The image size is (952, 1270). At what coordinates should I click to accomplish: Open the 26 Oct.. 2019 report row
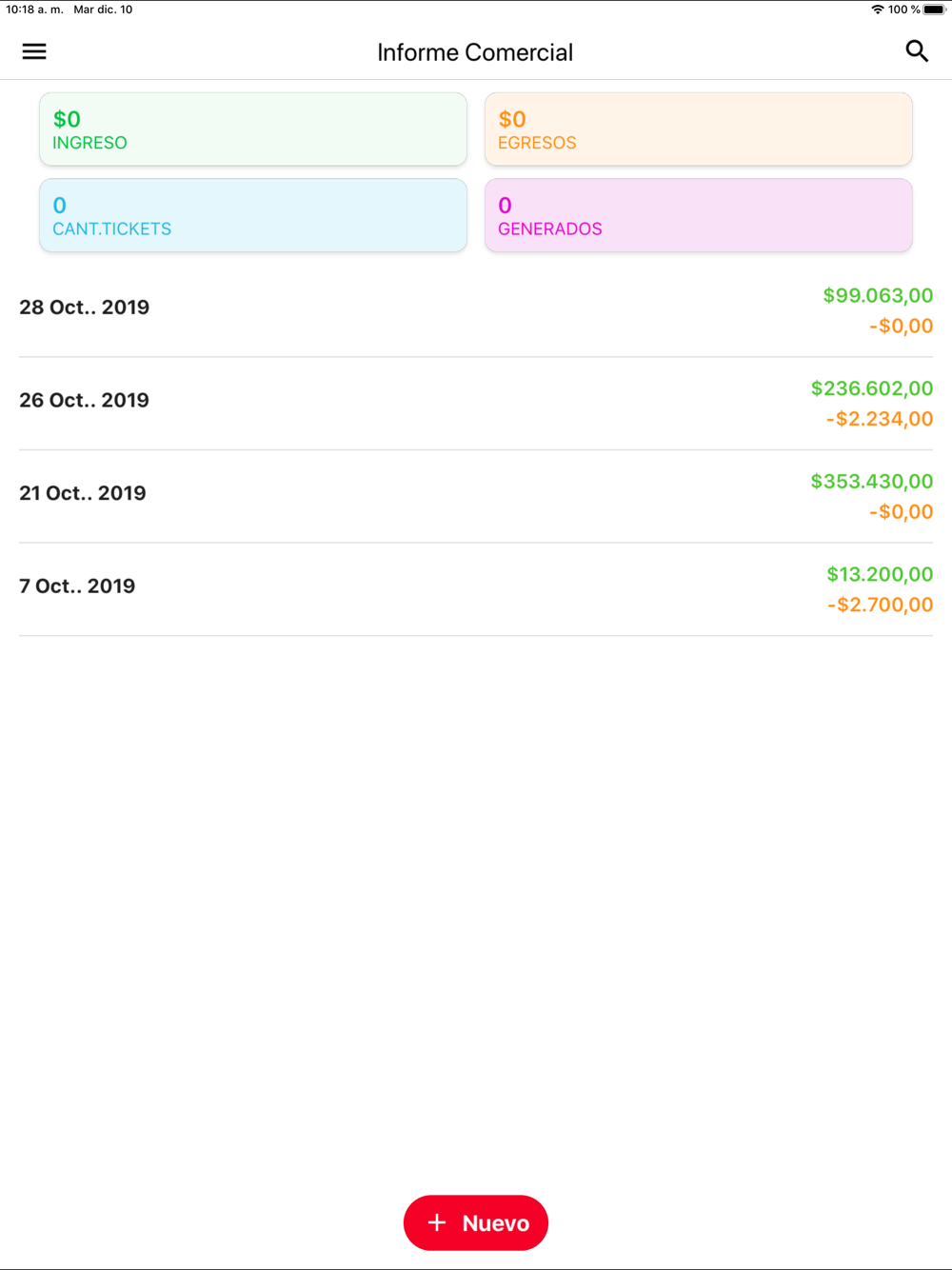pos(476,404)
